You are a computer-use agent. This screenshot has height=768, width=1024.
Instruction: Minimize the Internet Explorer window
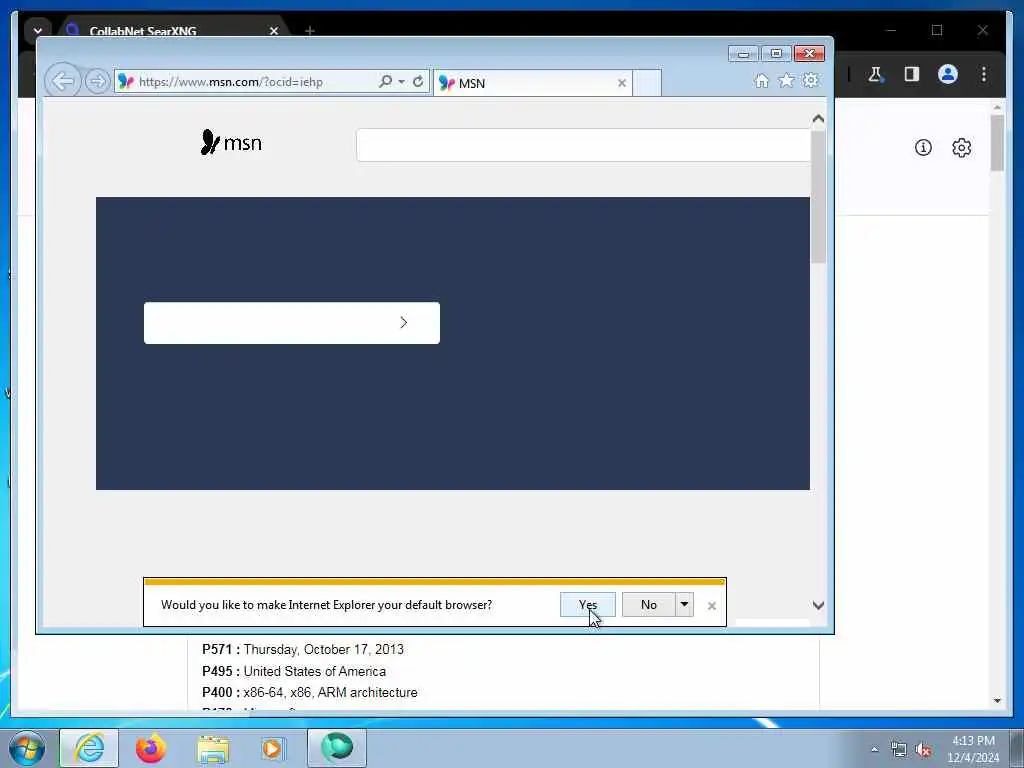click(x=743, y=54)
